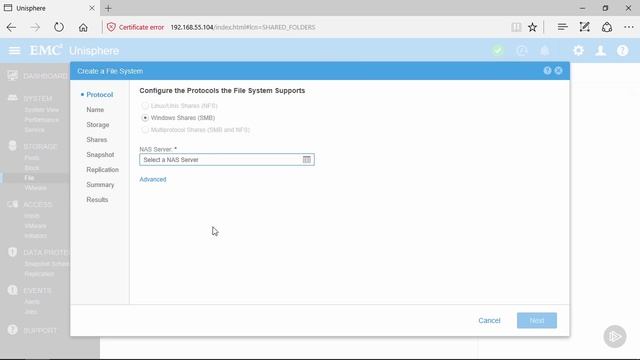Viewport: 640px width, 360px height.
Task: Go to the browser home page
Action: click(x=83, y=27)
